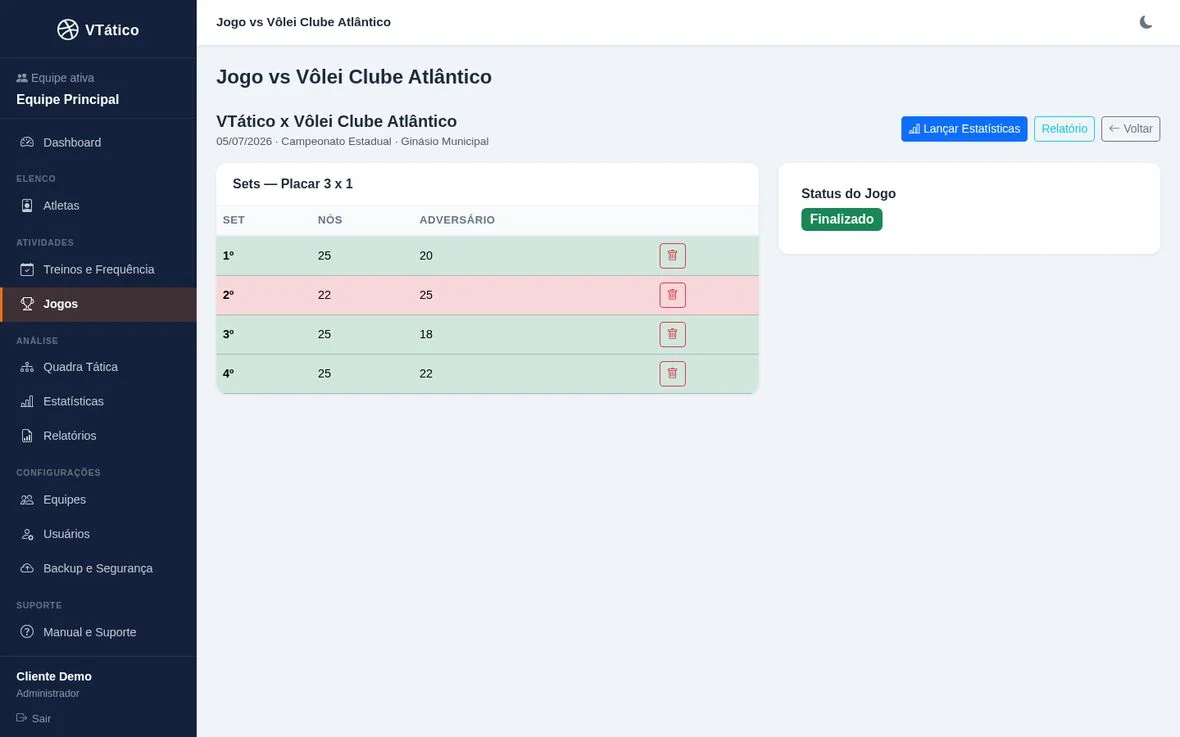Open Backup e Segurança
1180x737 pixels.
point(99,568)
